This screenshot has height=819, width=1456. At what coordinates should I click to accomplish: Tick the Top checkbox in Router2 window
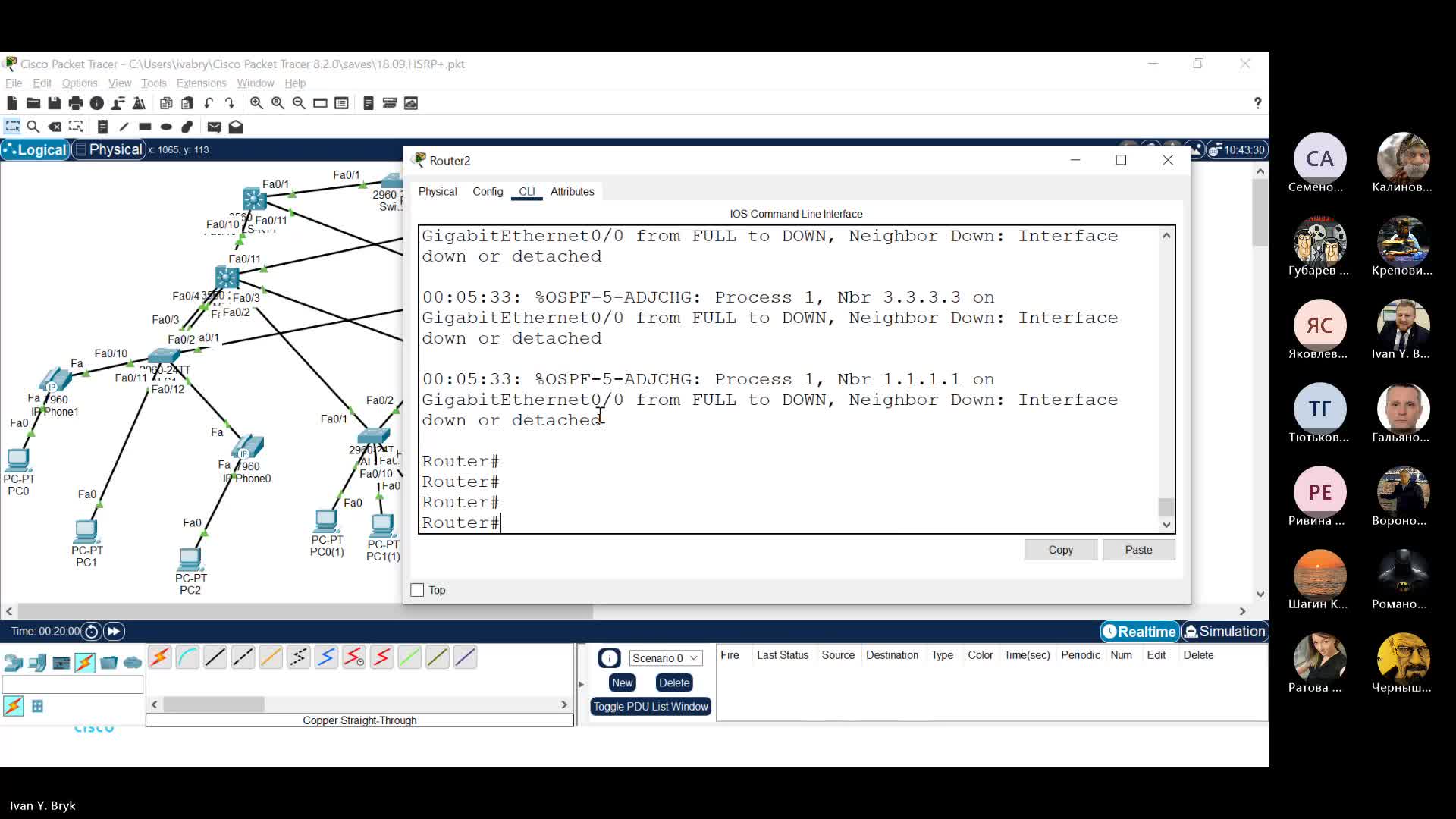point(417,590)
